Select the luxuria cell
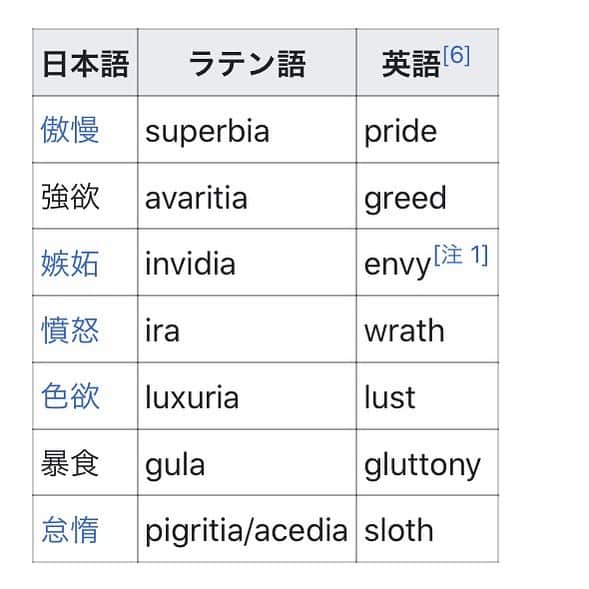Viewport: 589px width, 589px height. [x=247, y=396]
